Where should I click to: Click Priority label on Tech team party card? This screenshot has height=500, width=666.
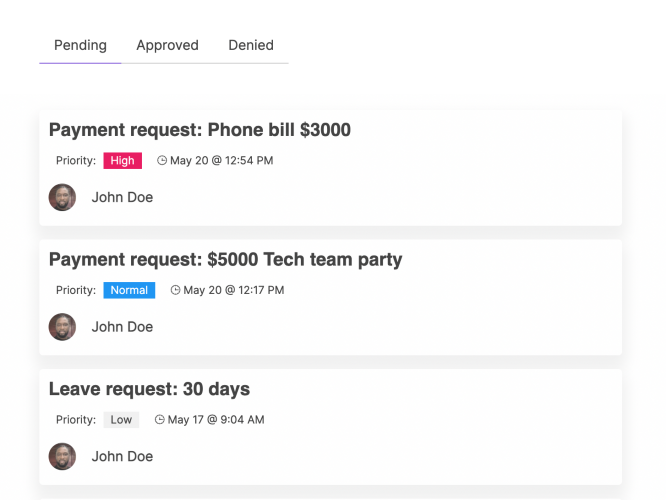coord(76,290)
